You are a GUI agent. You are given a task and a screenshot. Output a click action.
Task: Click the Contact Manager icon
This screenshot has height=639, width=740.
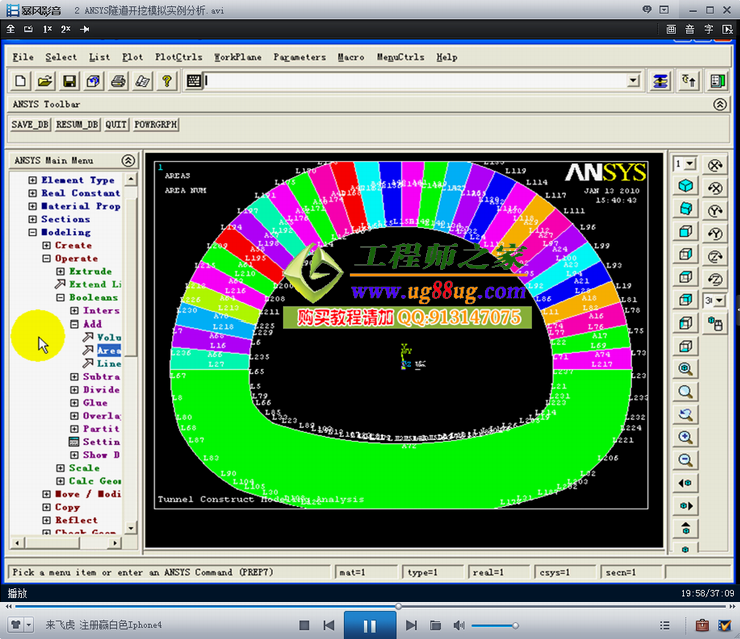[x=717, y=81]
